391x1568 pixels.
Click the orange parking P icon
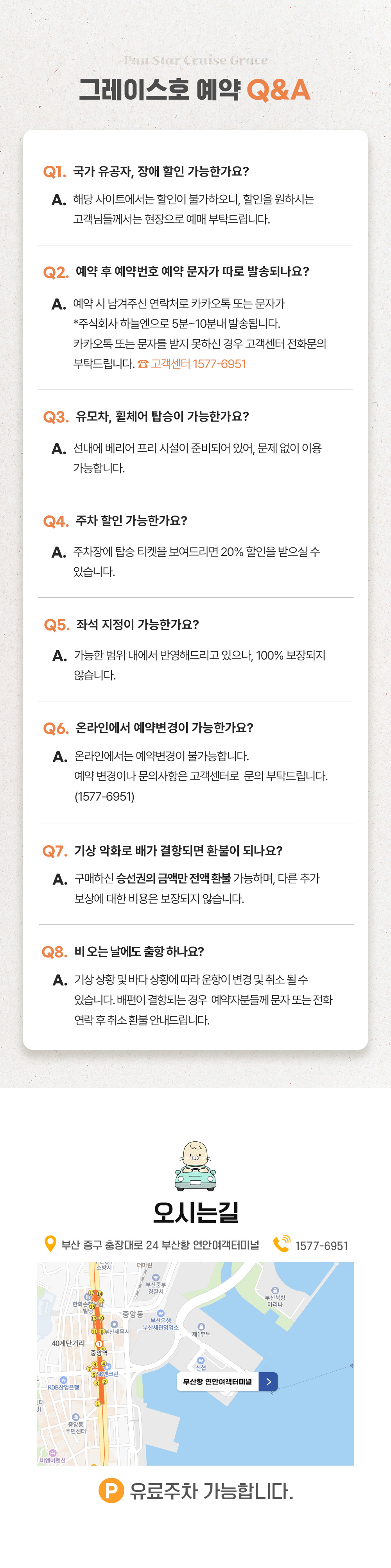111,1491
